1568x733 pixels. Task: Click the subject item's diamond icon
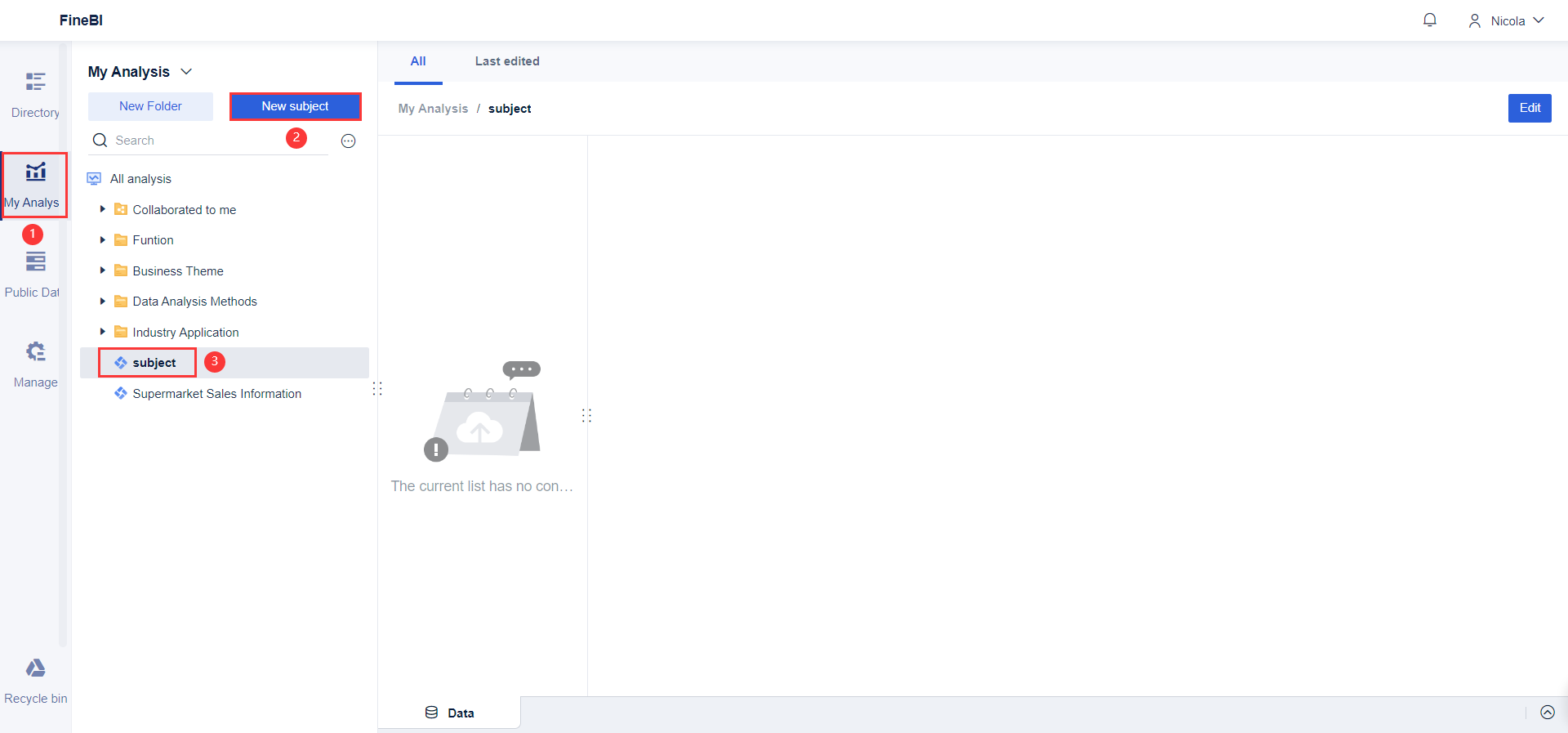[x=121, y=363]
